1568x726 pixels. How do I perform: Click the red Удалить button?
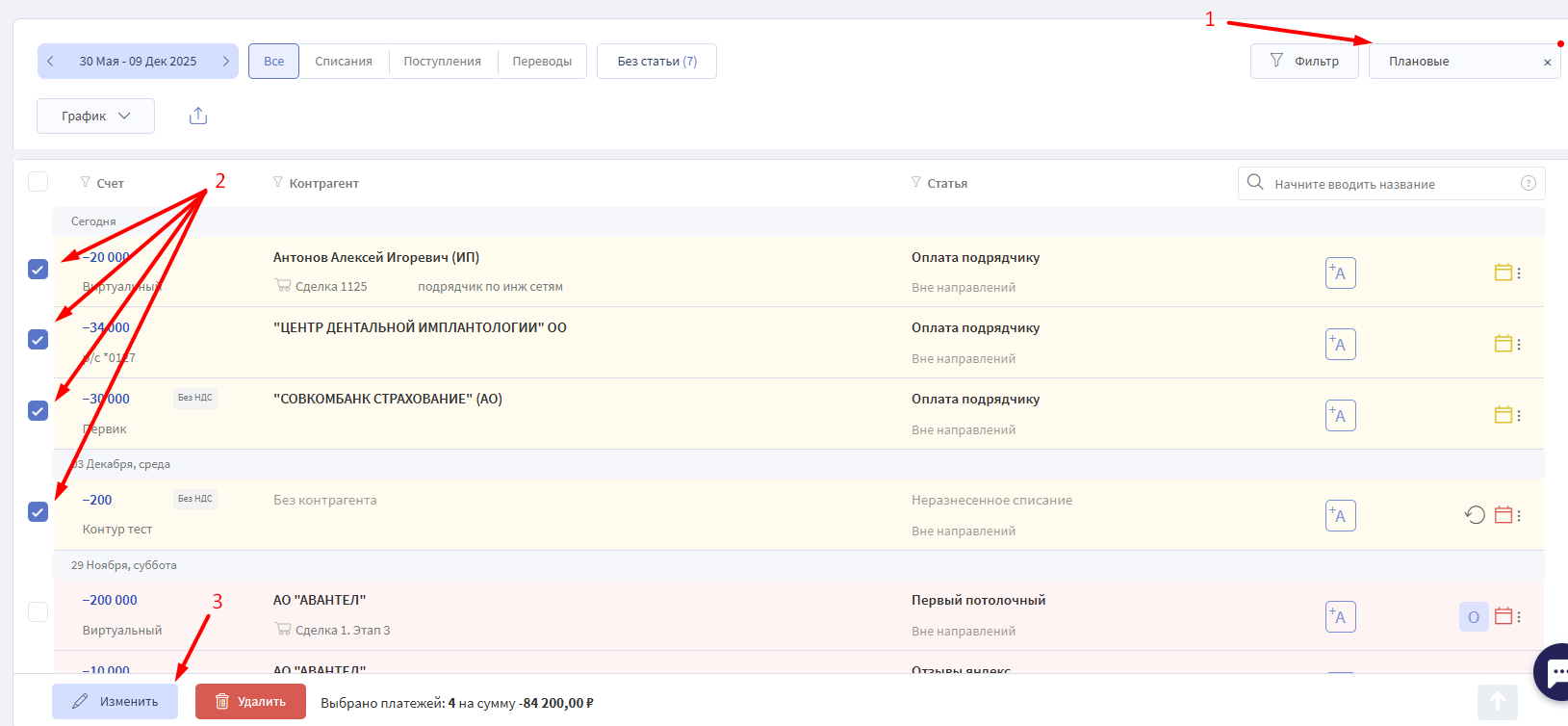(250, 702)
